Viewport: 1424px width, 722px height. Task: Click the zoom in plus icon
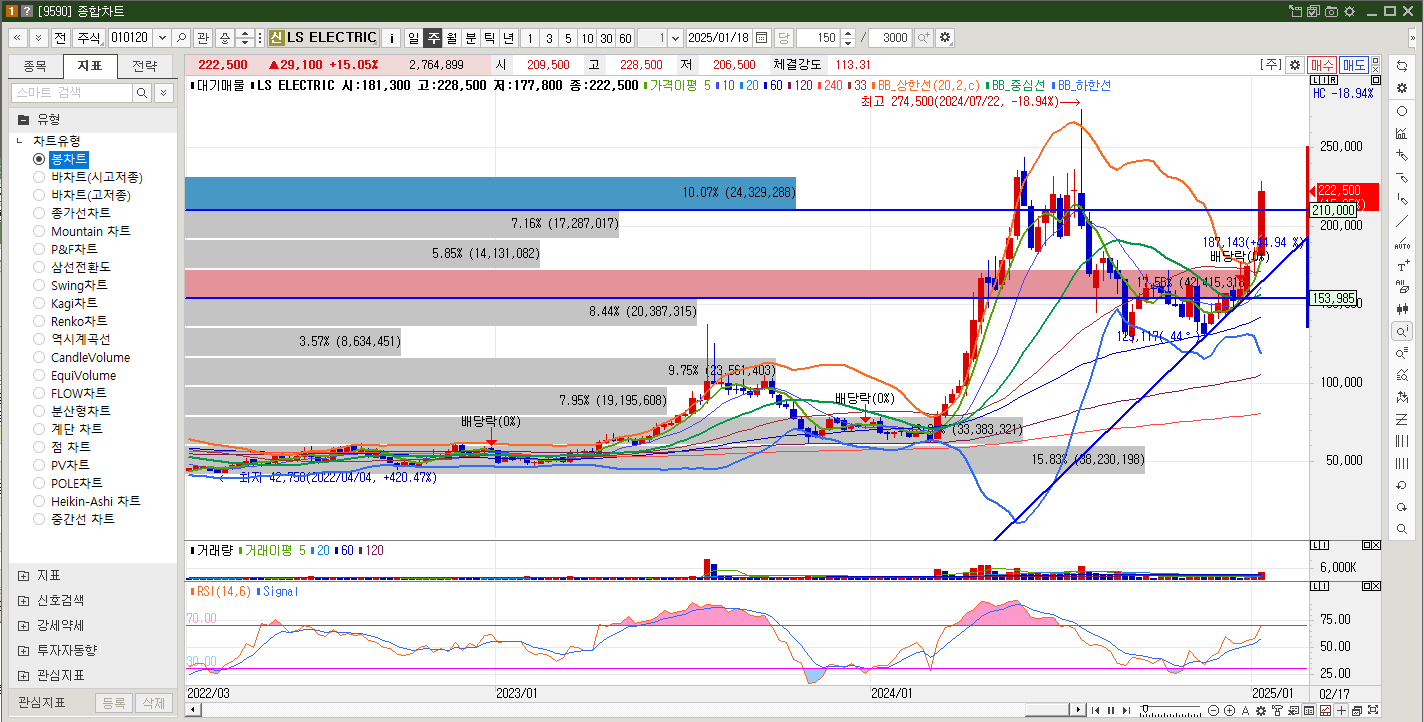(x=1229, y=710)
